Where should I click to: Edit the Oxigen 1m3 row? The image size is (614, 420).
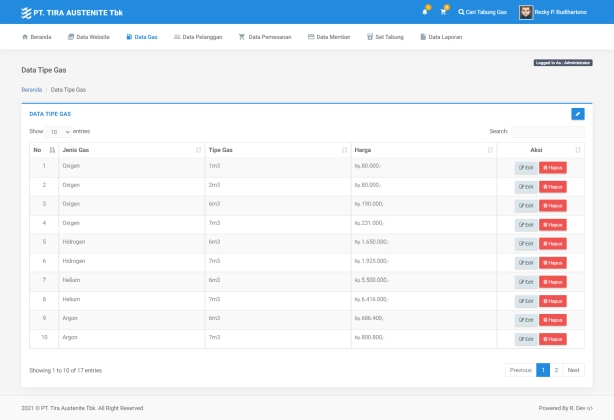(526, 167)
